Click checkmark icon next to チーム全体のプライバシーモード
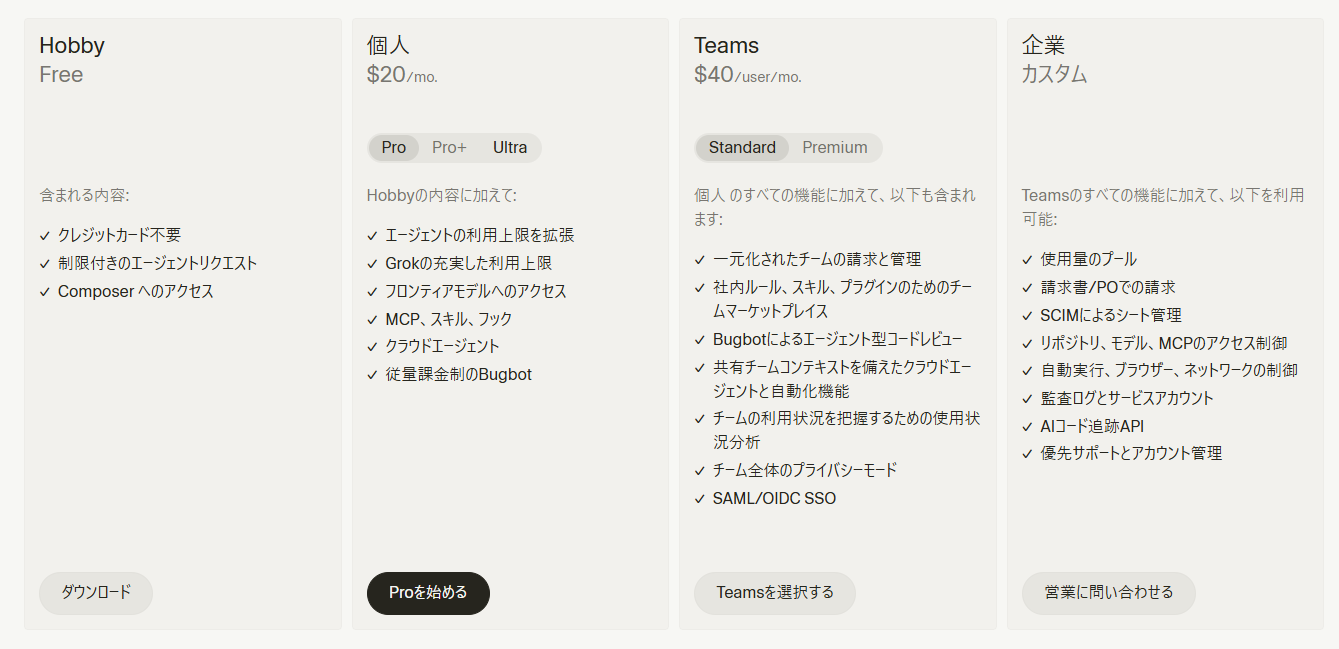Viewport: 1339px width, 649px height. click(700, 471)
